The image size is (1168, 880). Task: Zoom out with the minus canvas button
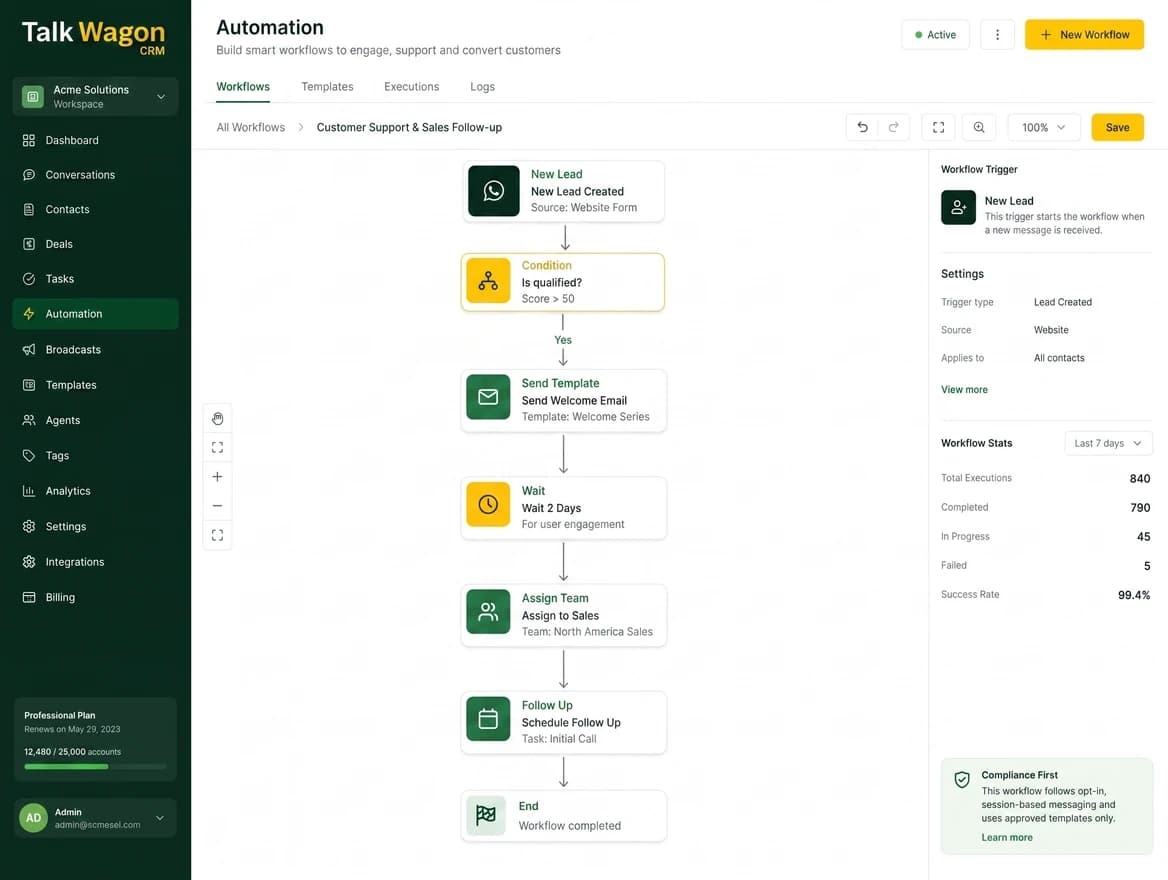218,506
